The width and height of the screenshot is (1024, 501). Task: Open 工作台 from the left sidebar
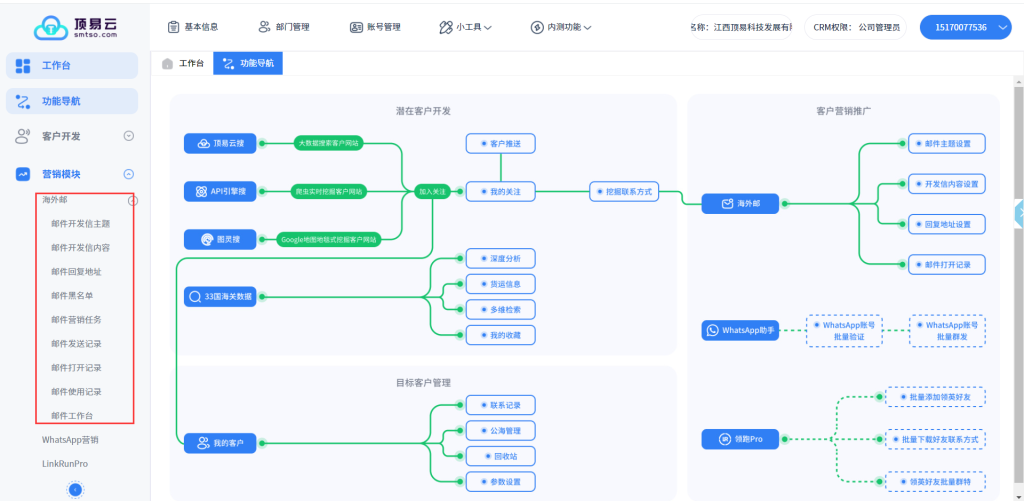pos(72,66)
